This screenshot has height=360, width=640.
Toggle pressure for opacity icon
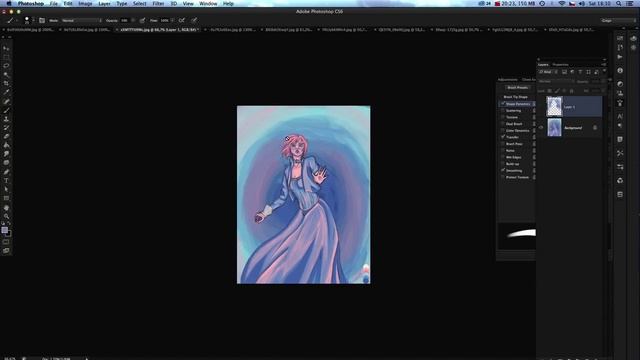142,20
